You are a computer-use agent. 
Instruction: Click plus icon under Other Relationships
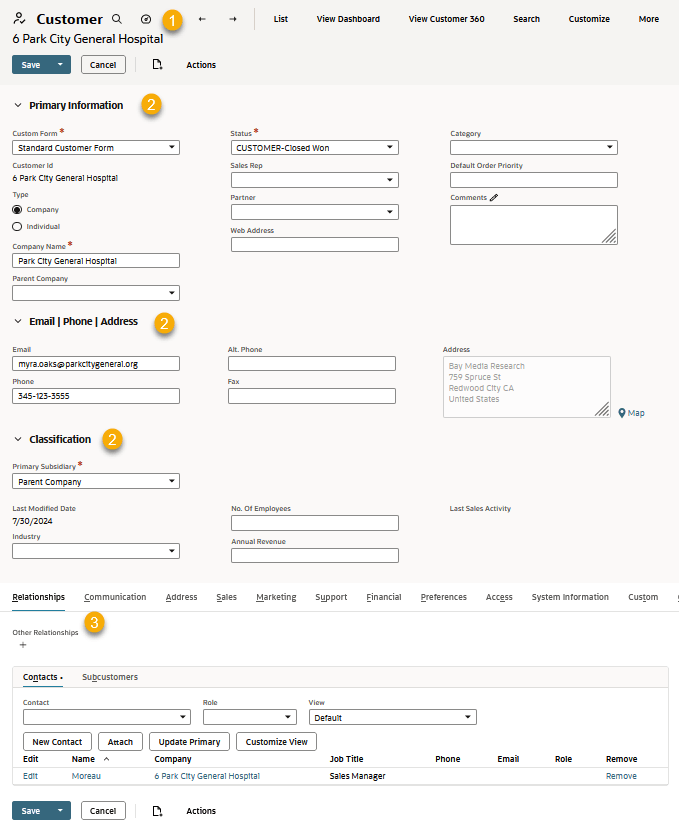click(x=23, y=645)
